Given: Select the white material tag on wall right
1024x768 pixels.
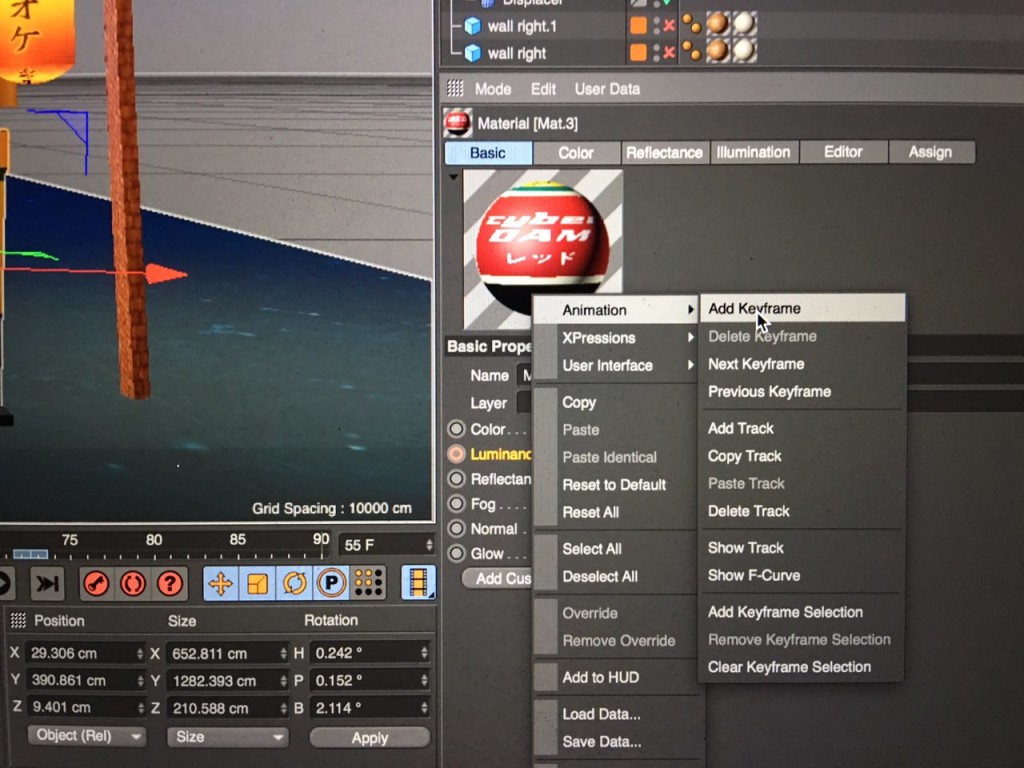Looking at the screenshot, I should click(744, 50).
